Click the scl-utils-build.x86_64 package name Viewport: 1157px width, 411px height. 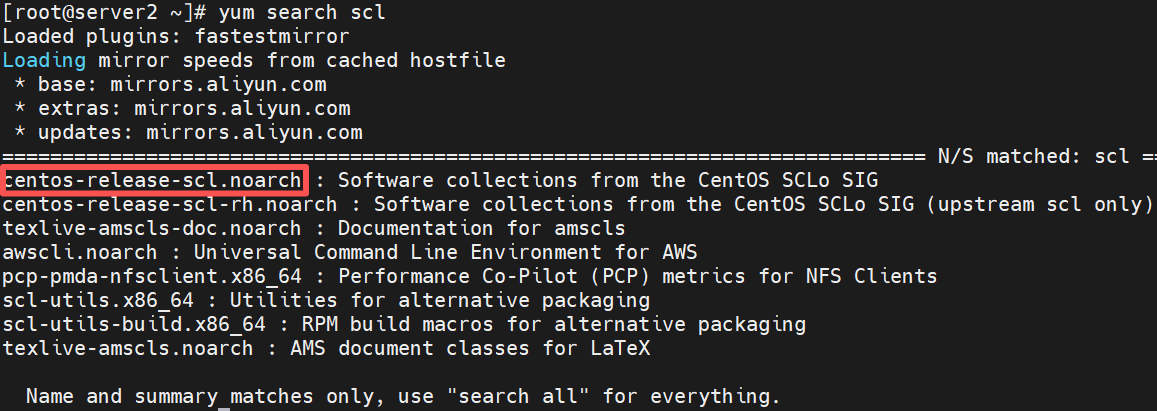coord(134,325)
